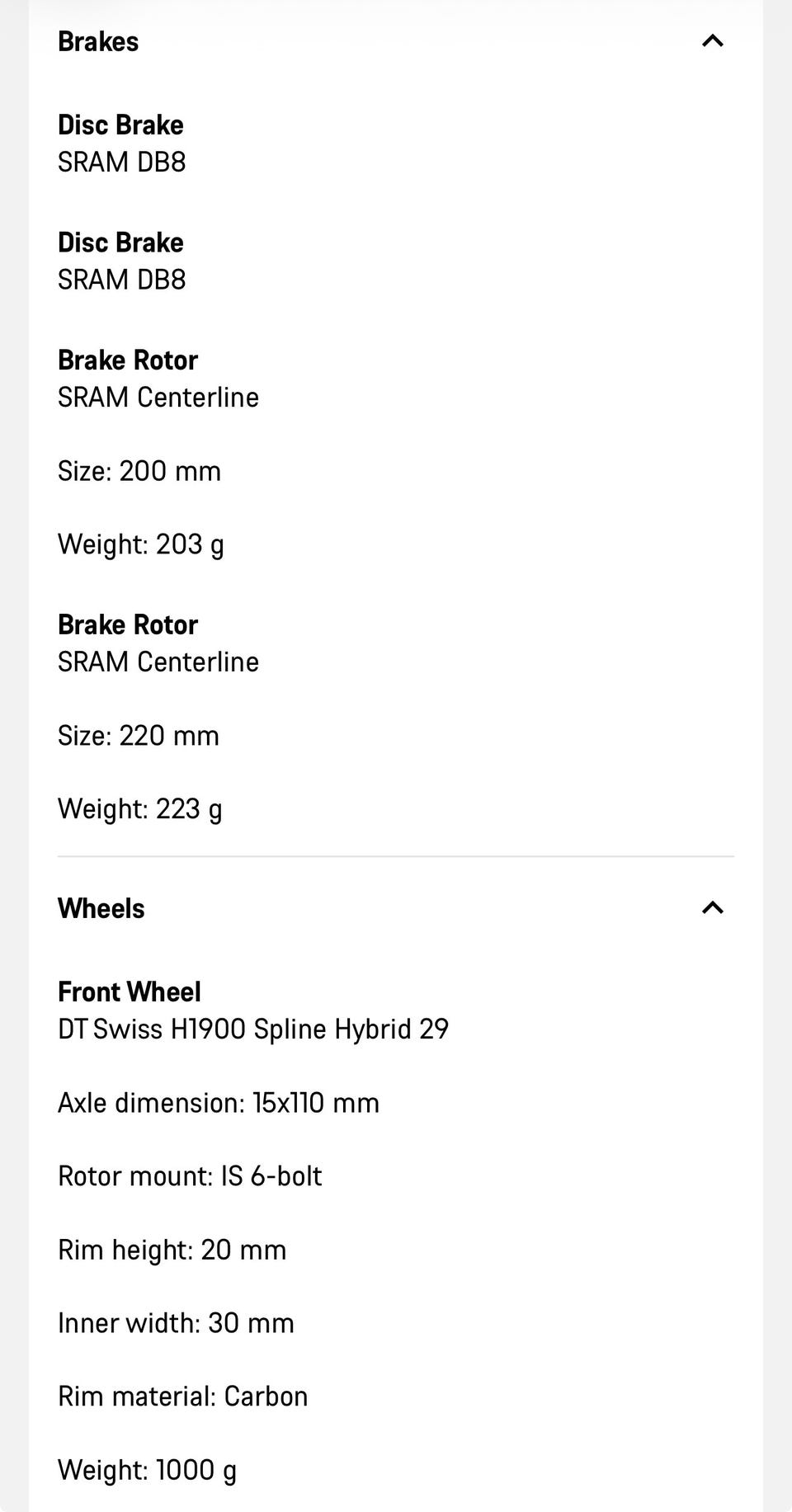Click the Front Wheel heading
This screenshot has height=1512, width=792.
click(130, 992)
